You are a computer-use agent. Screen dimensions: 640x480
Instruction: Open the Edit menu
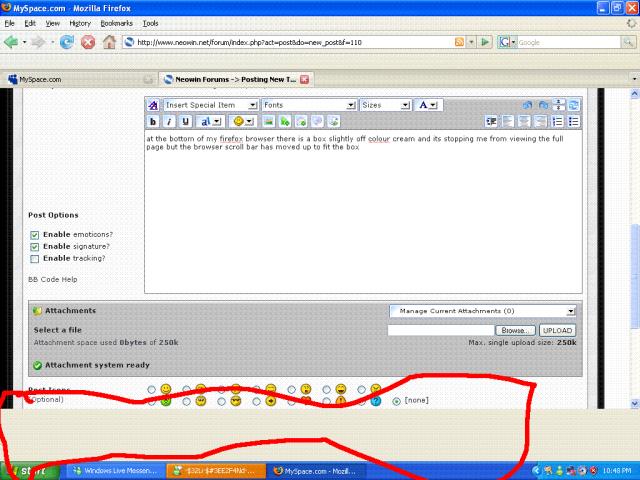(x=30, y=23)
